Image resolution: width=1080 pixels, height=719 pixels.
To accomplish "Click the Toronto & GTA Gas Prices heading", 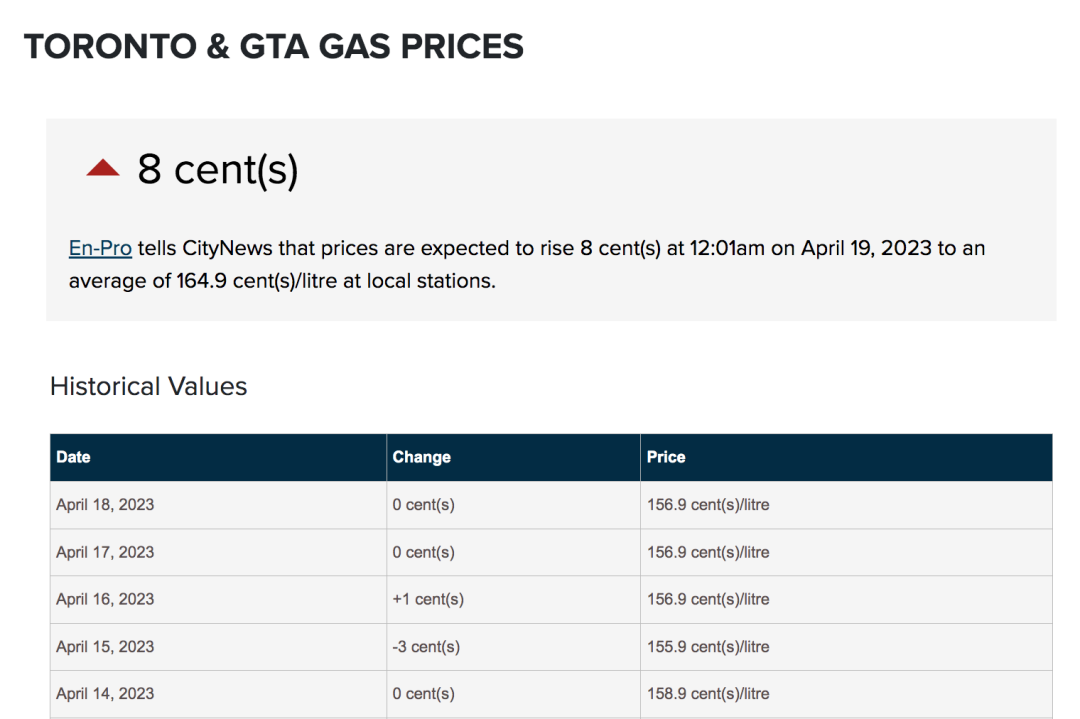I will point(274,47).
